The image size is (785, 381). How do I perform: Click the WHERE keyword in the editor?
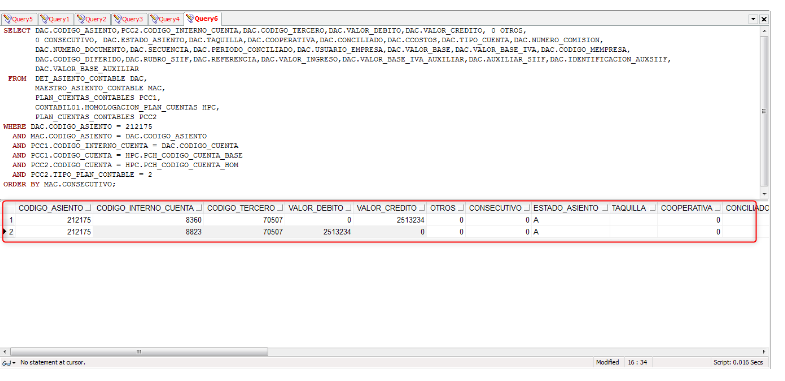point(15,127)
